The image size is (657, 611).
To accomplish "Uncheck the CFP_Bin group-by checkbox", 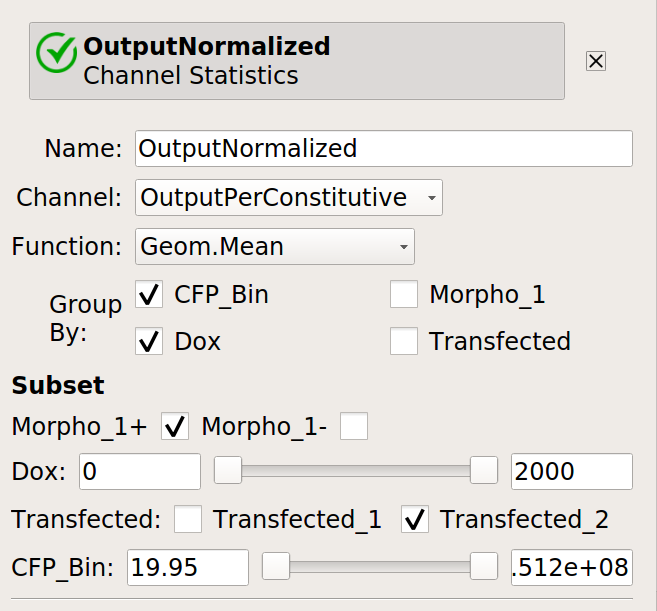I will pyautogui.click(x=149, y=294).
